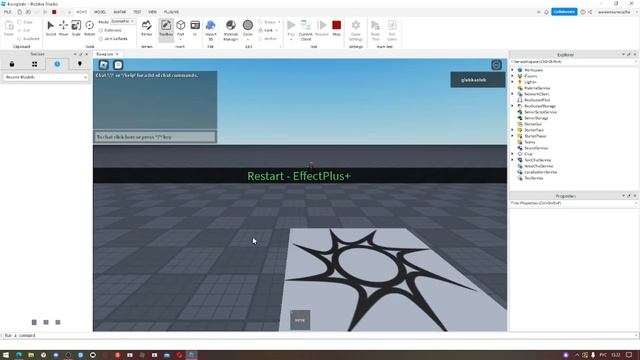Switch to the VIEW ribbon tab
This screenshot has height=360, width=640.
(x=152, y=12)
